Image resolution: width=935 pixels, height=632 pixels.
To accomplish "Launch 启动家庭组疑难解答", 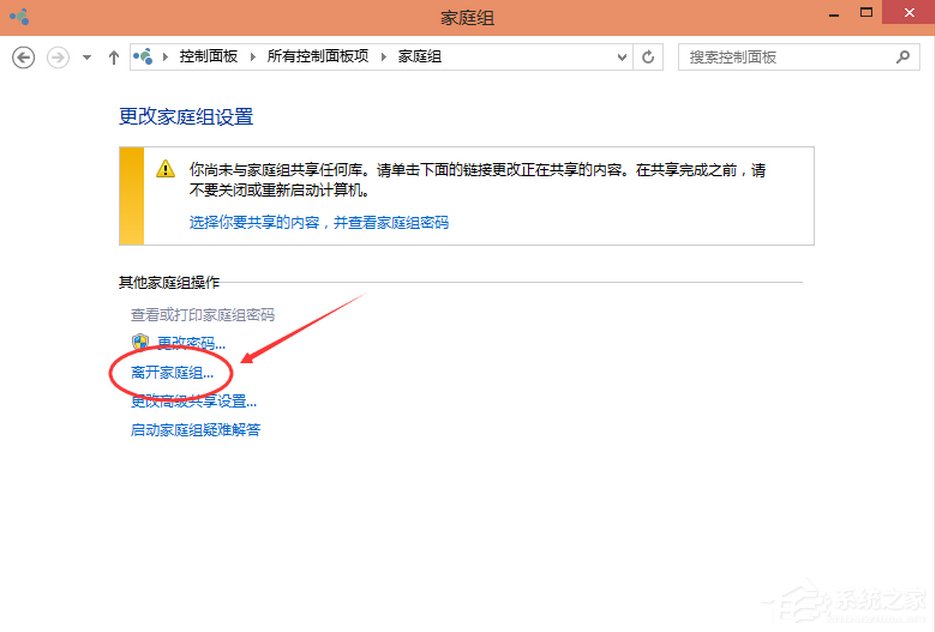I will pyautogui.click(x=195, y=428).
